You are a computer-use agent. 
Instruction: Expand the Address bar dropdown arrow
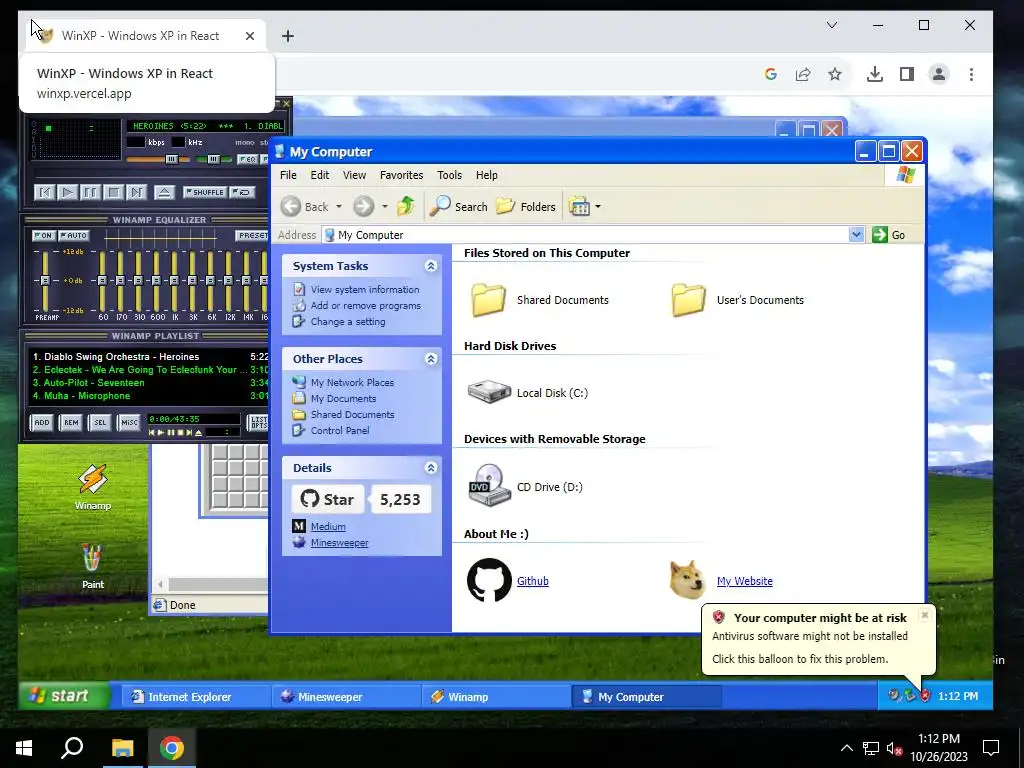[x=856, y=234]
